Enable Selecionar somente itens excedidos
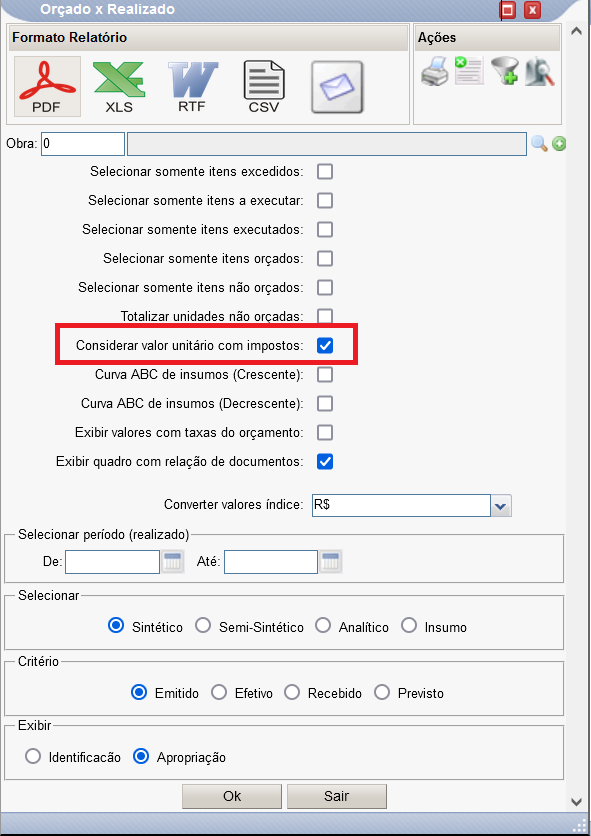591x836 pixels. tap(325, 172)
